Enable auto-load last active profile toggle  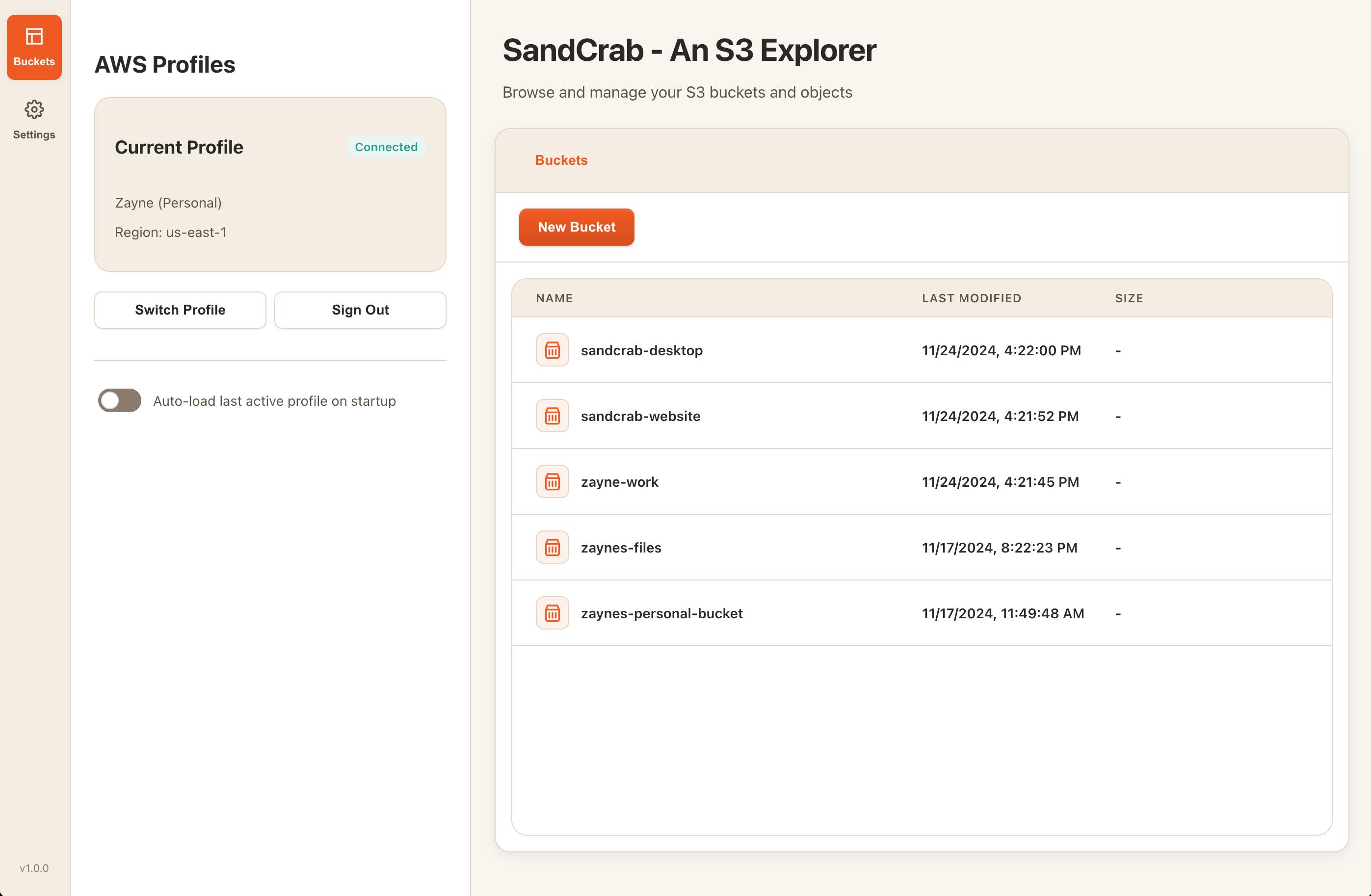[x=119, y=400]
